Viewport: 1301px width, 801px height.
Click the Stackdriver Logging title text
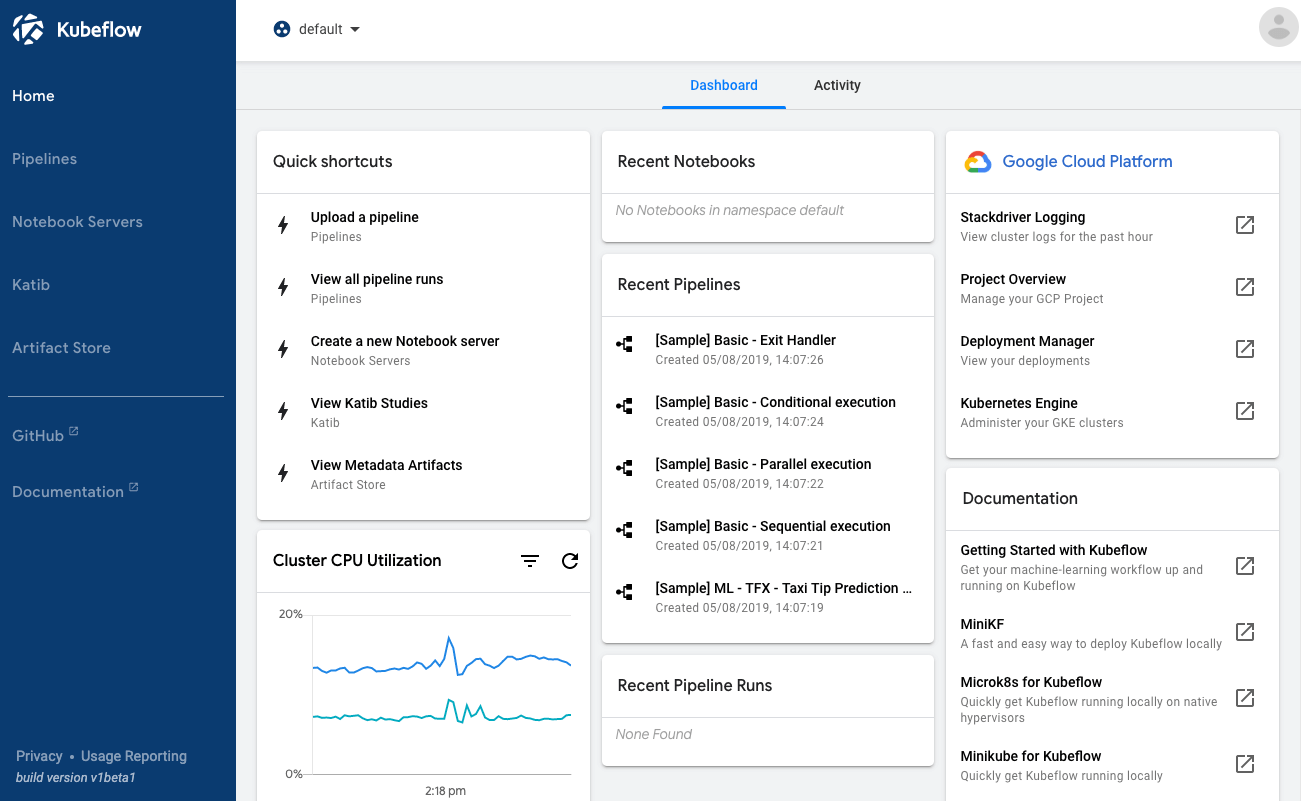click(x=1023, y=217)
